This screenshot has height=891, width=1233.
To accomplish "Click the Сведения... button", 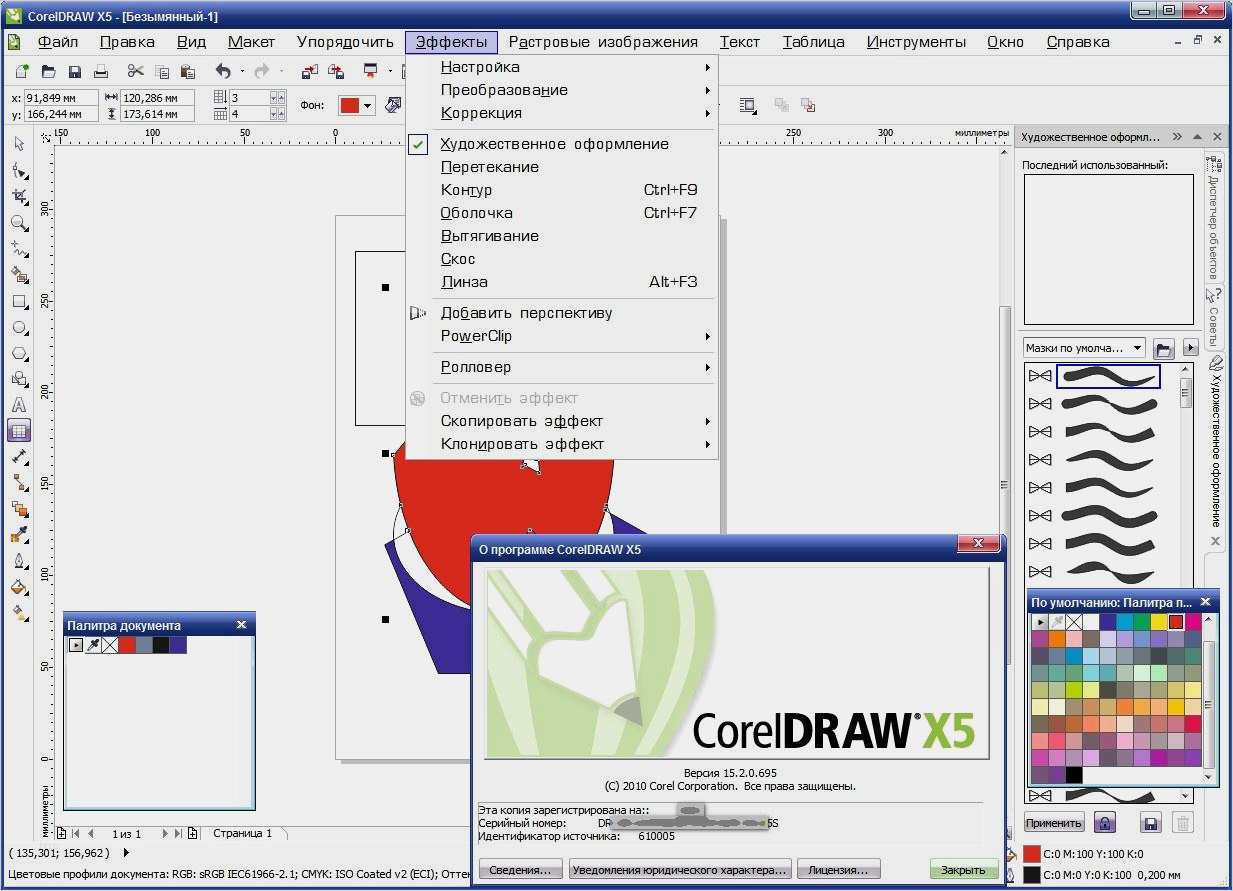I will pyautogui.click(x=520, y=870).
